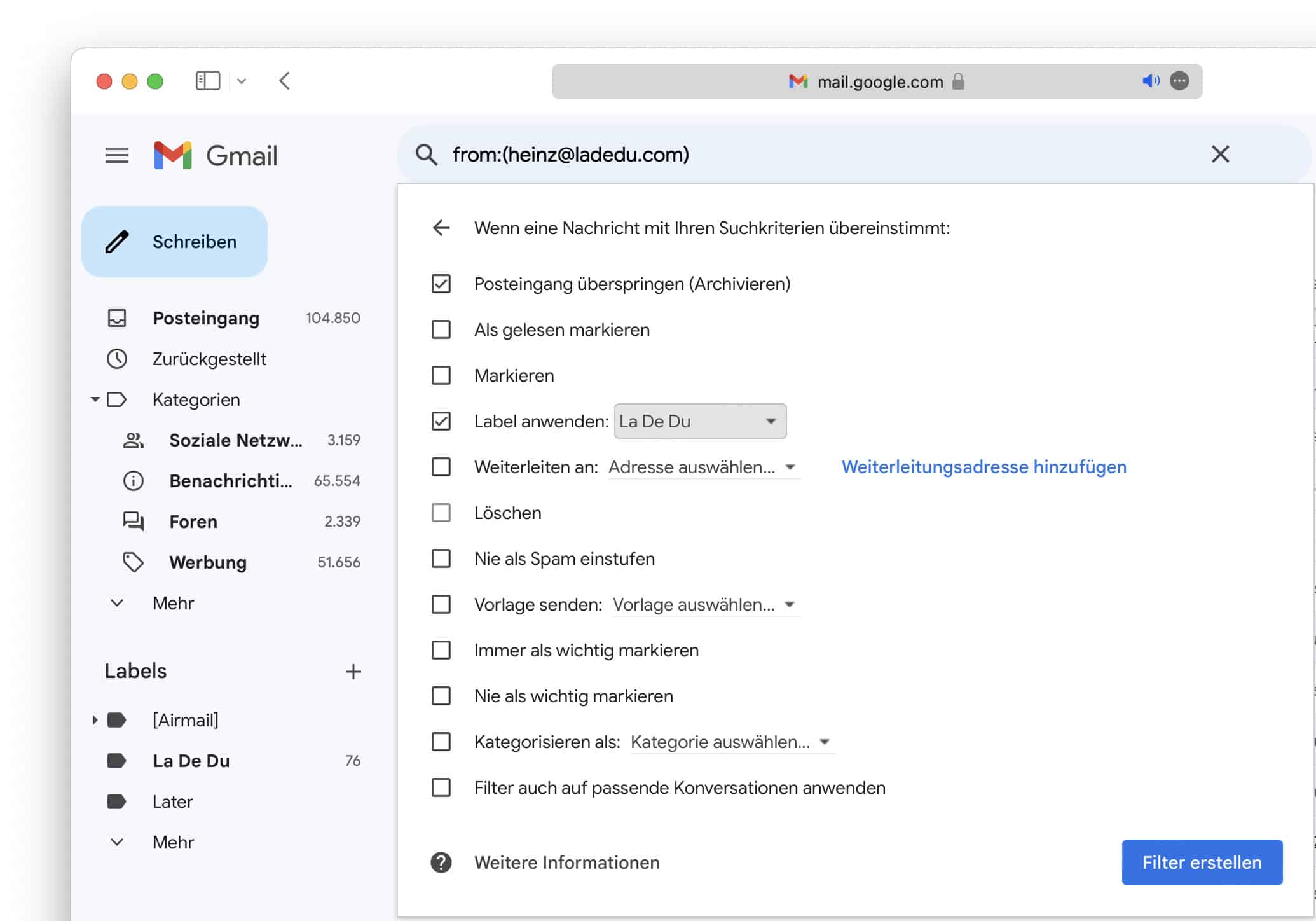Uncheck Posteingang überspringen (Archivieren)
This screenshot has width=1316, height=921.
[x=441, y=284]
